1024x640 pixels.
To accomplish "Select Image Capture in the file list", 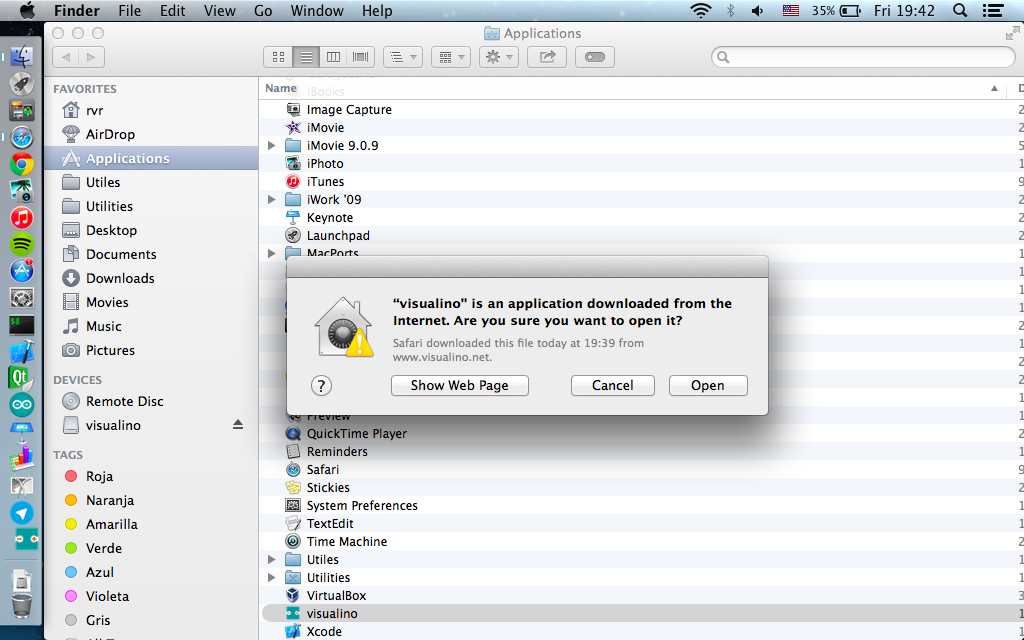I will click(641, 110).
